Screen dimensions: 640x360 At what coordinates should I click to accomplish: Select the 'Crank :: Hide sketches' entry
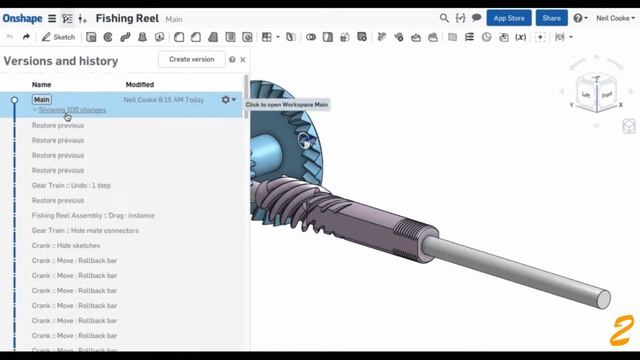pos(66,246)
